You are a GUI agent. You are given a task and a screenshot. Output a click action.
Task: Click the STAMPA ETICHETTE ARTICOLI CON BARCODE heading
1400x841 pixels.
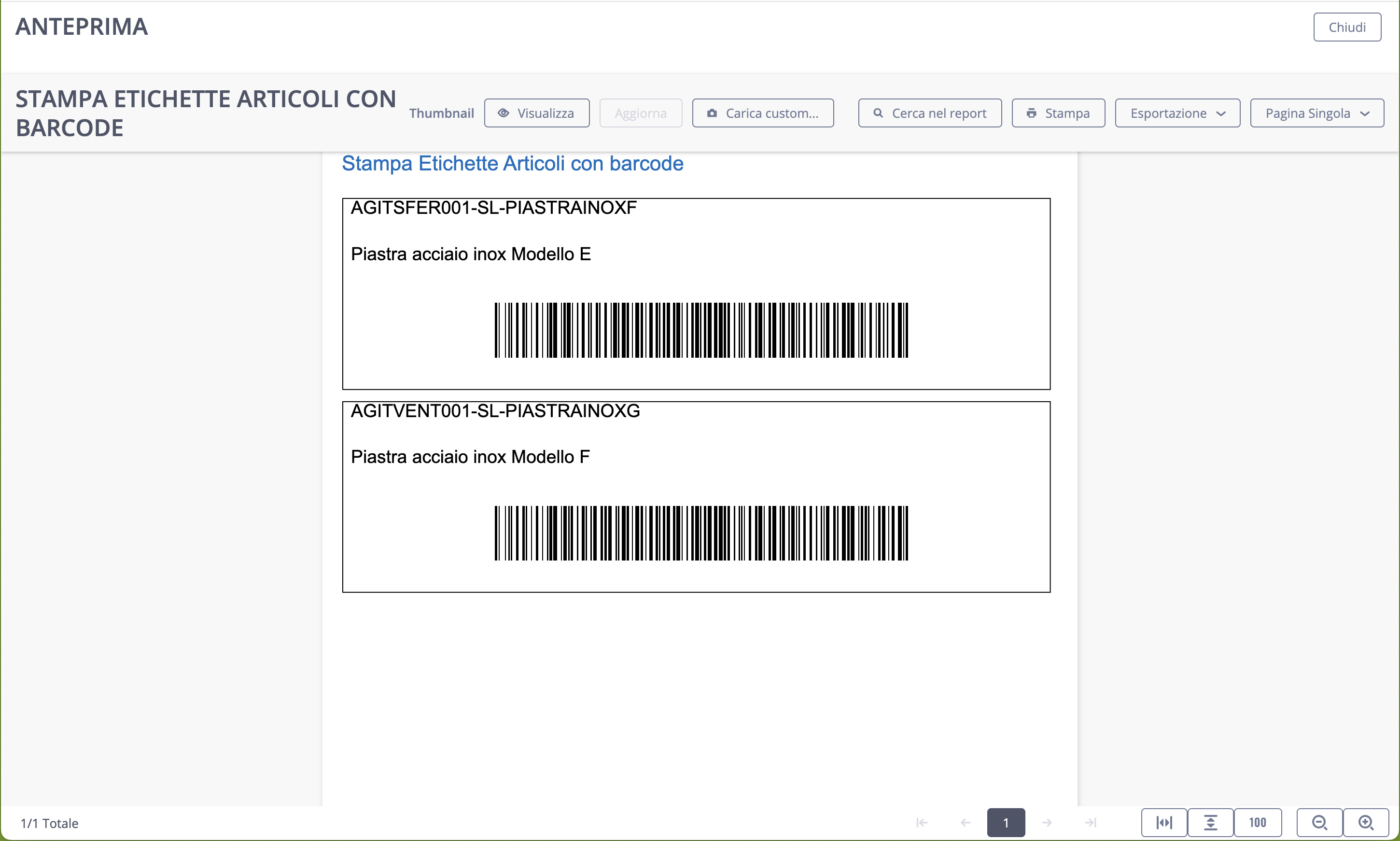click(206, 113)
